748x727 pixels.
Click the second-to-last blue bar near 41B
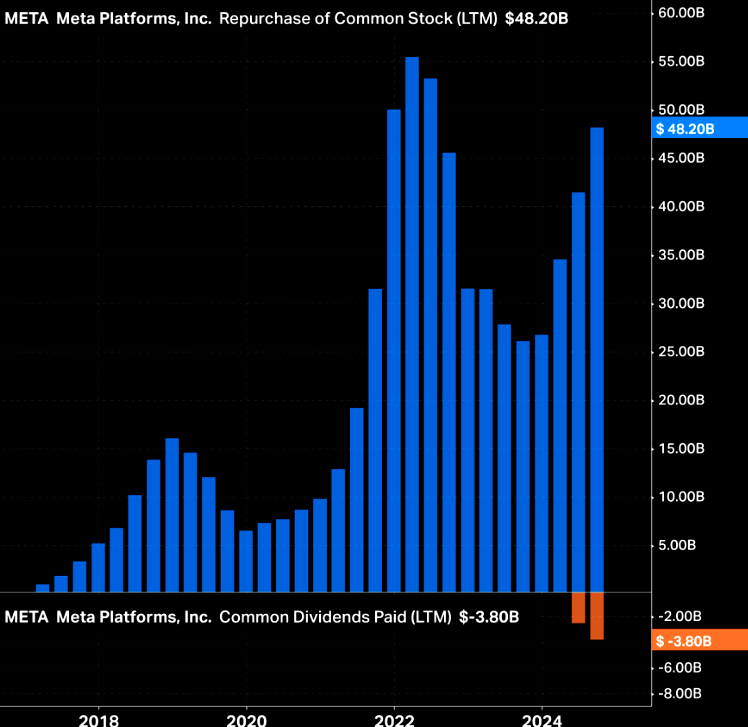[x=578, y=392]
